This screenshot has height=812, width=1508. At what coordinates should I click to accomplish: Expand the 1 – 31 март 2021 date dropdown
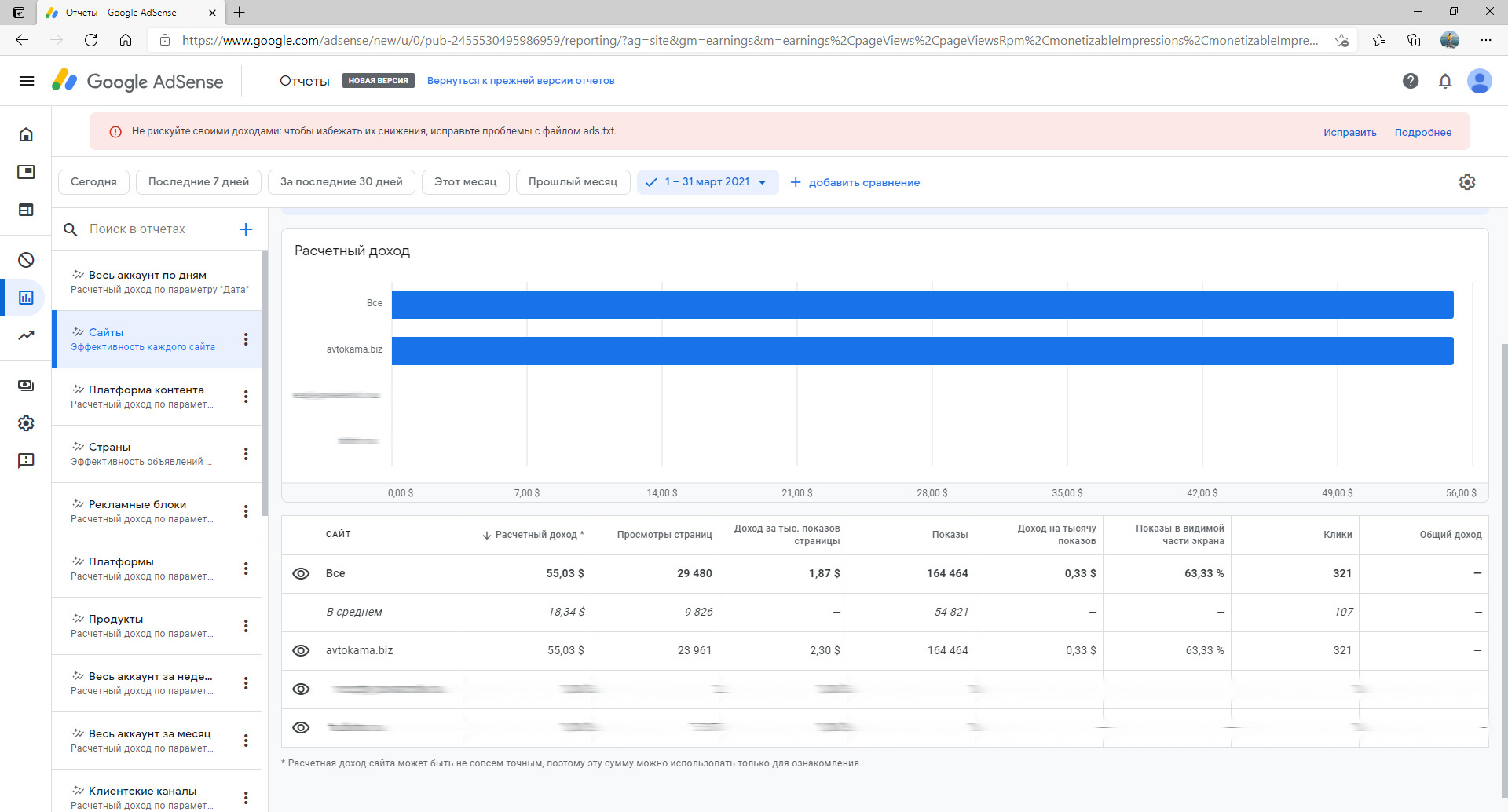[761, 182]
